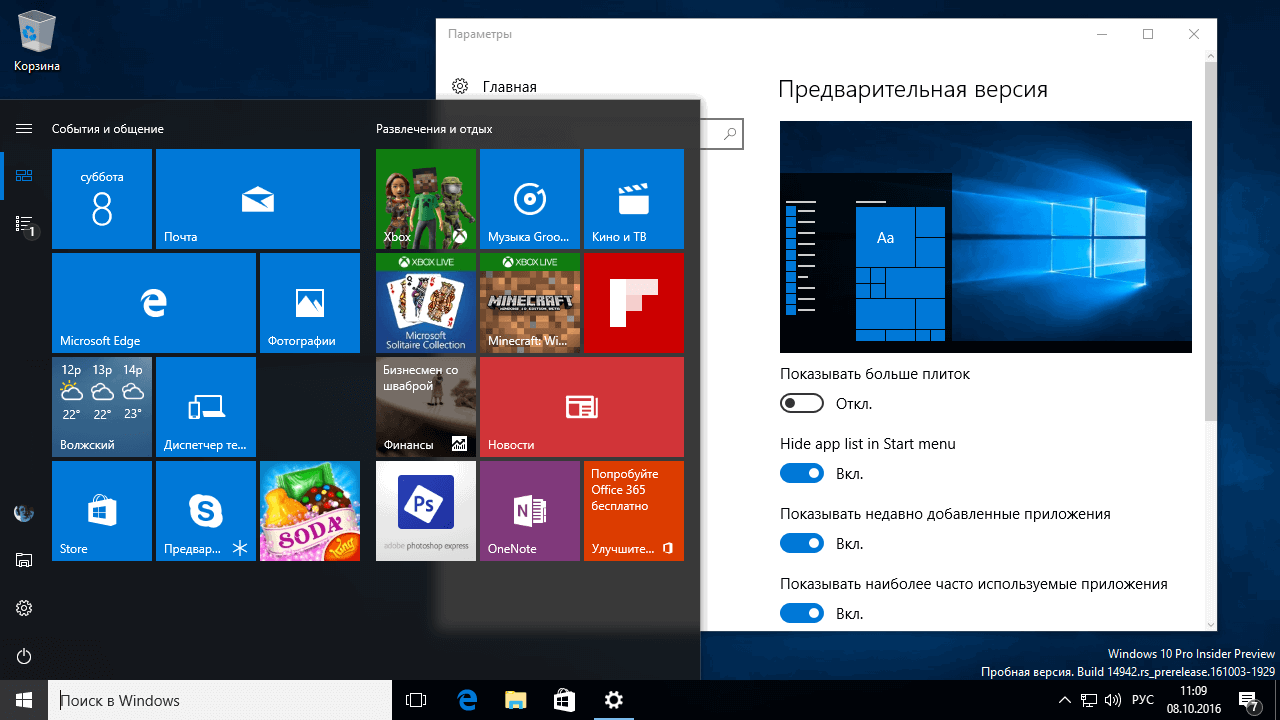Select pinned tiles view icon

coord(24,176)
